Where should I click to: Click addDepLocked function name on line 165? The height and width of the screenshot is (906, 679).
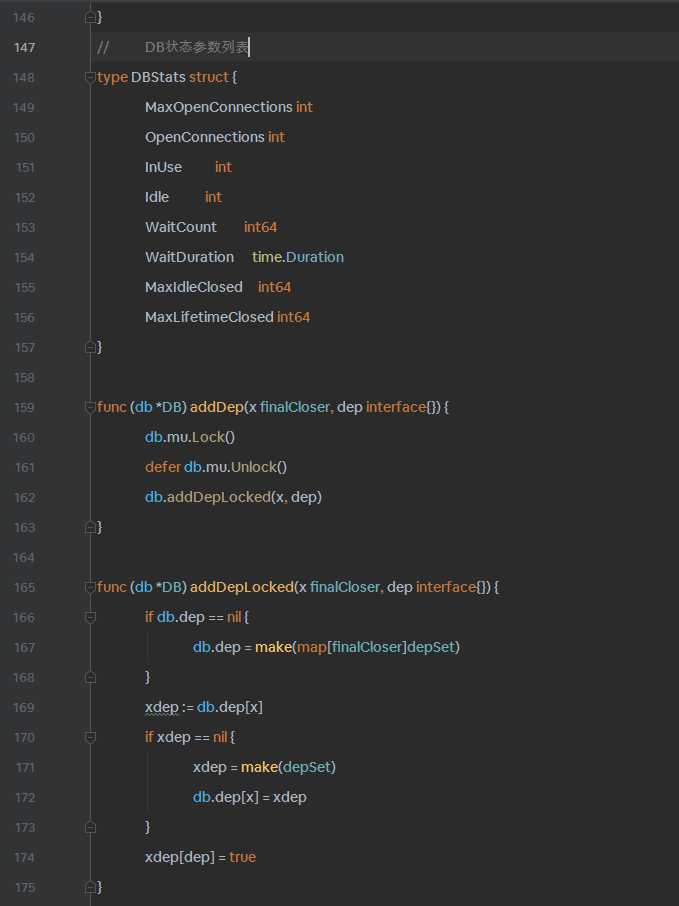coord(242,588)
